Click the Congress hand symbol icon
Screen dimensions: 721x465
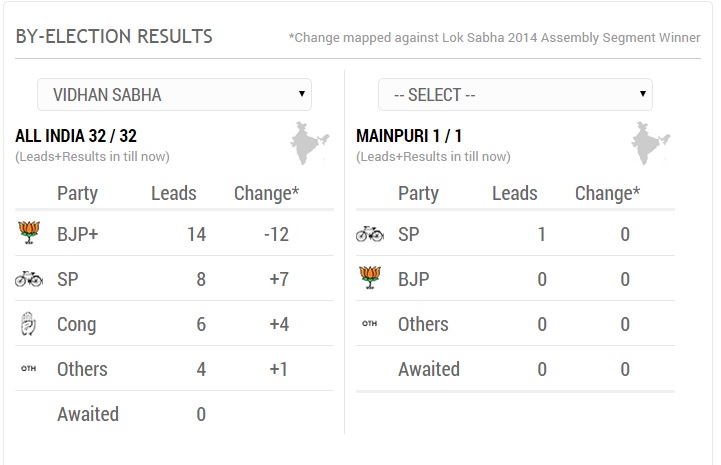[x=29, y=323]
